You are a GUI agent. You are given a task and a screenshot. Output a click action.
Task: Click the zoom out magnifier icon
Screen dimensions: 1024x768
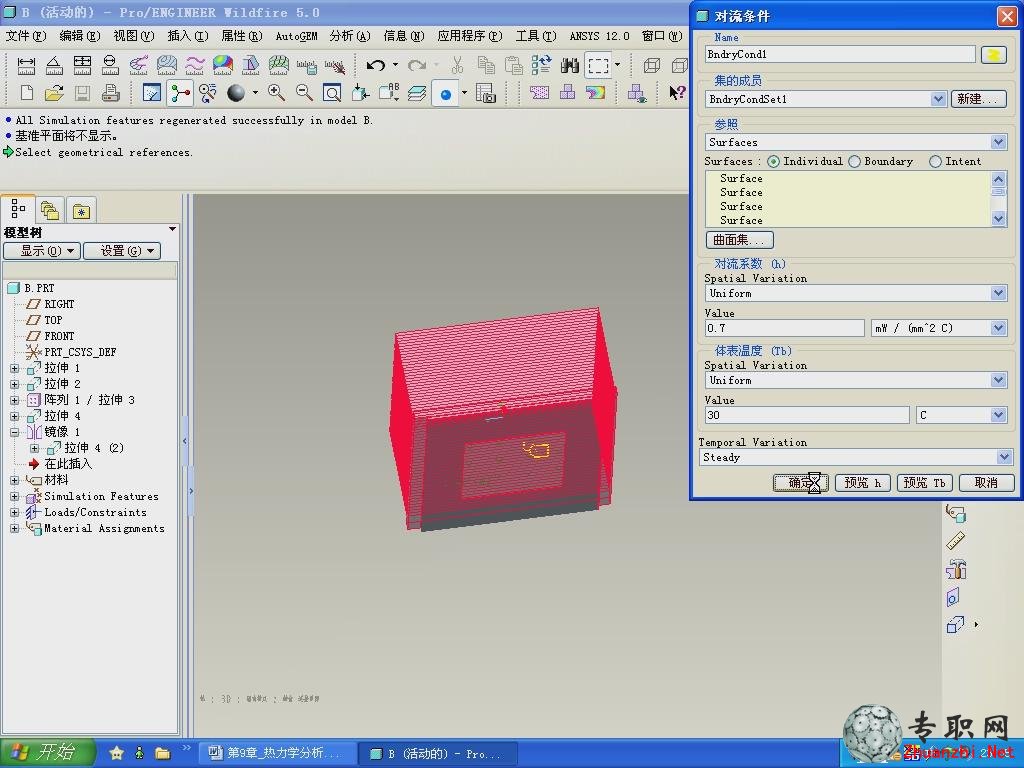(304, 93)
